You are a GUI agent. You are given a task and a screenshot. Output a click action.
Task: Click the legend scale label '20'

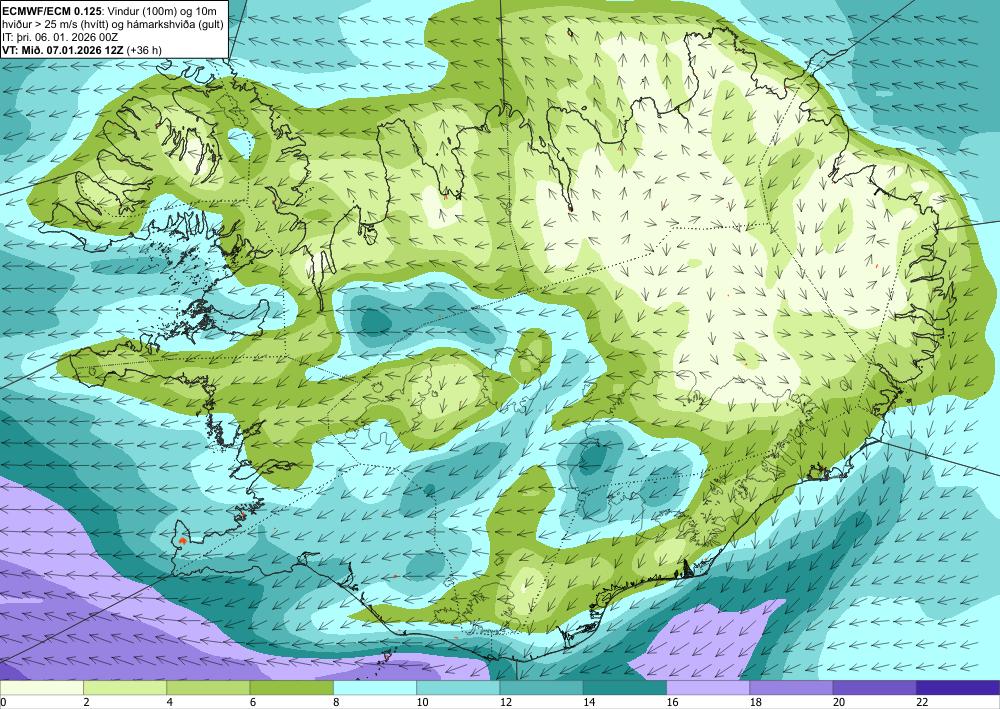point(839,703)
